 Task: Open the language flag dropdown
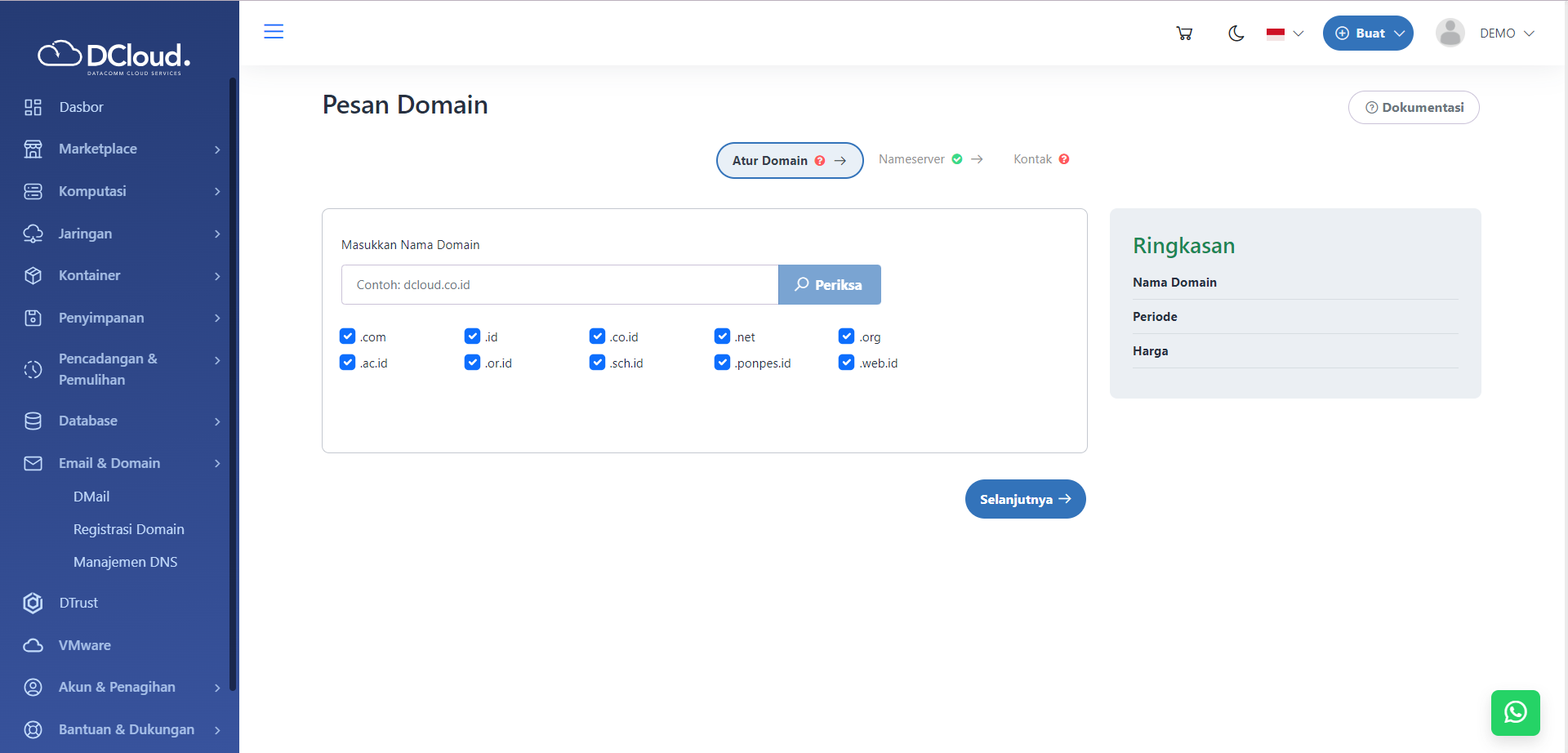pyautogui.click(x=1283, y=33)
